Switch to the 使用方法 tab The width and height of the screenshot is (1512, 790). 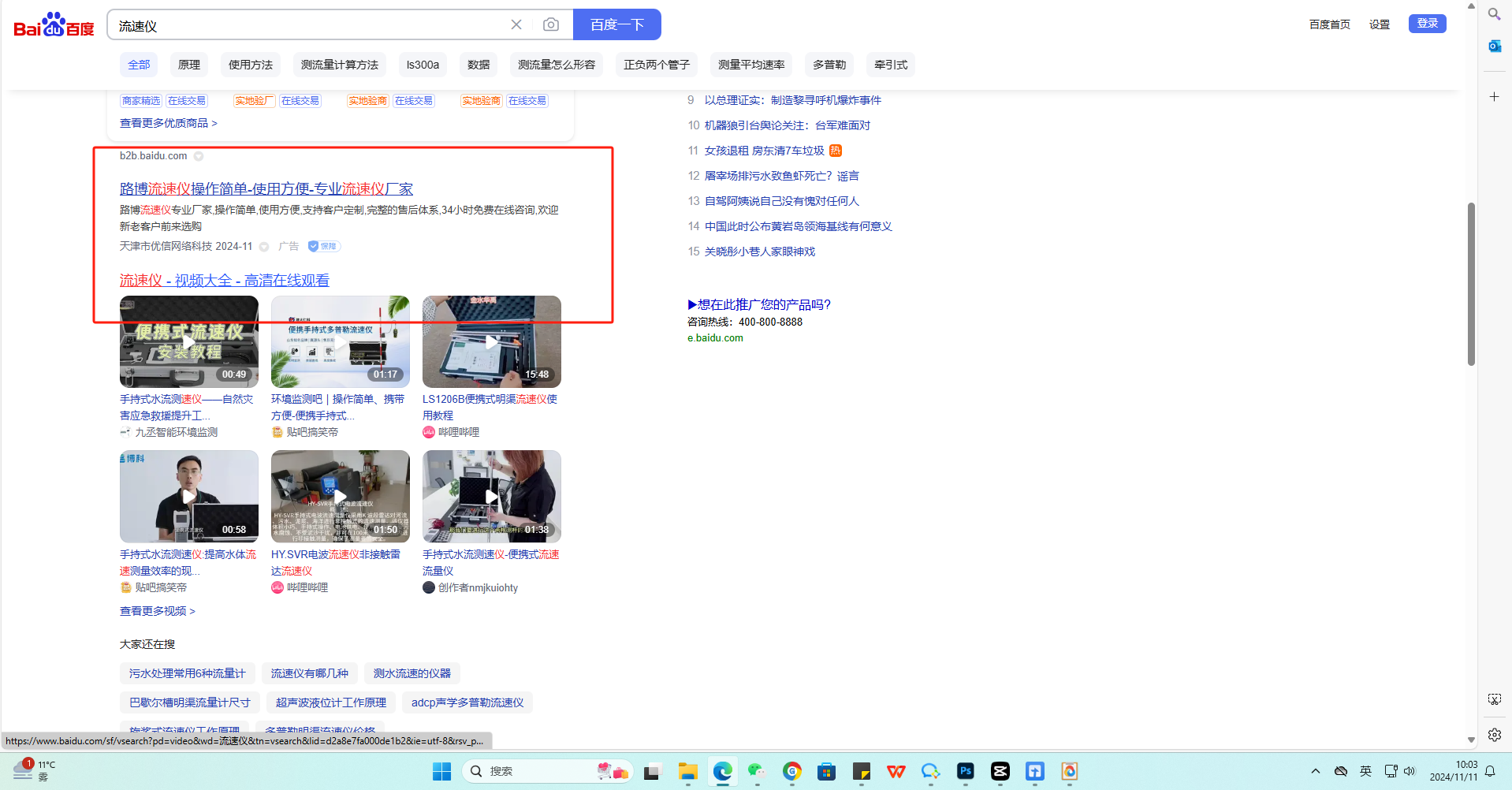coord(251,65)
